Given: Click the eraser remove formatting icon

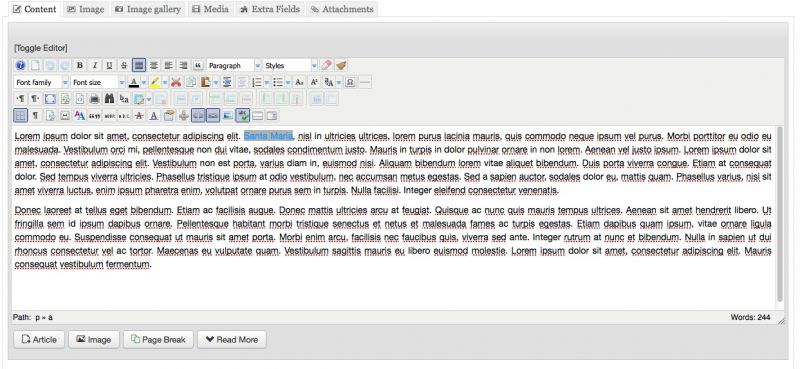Looking at the screenshot, I should click(x=327, y=65).
